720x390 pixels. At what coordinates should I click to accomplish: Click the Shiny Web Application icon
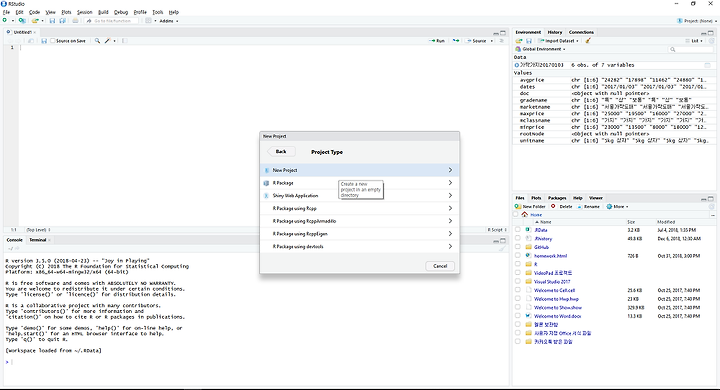click(x=266, y=196)
